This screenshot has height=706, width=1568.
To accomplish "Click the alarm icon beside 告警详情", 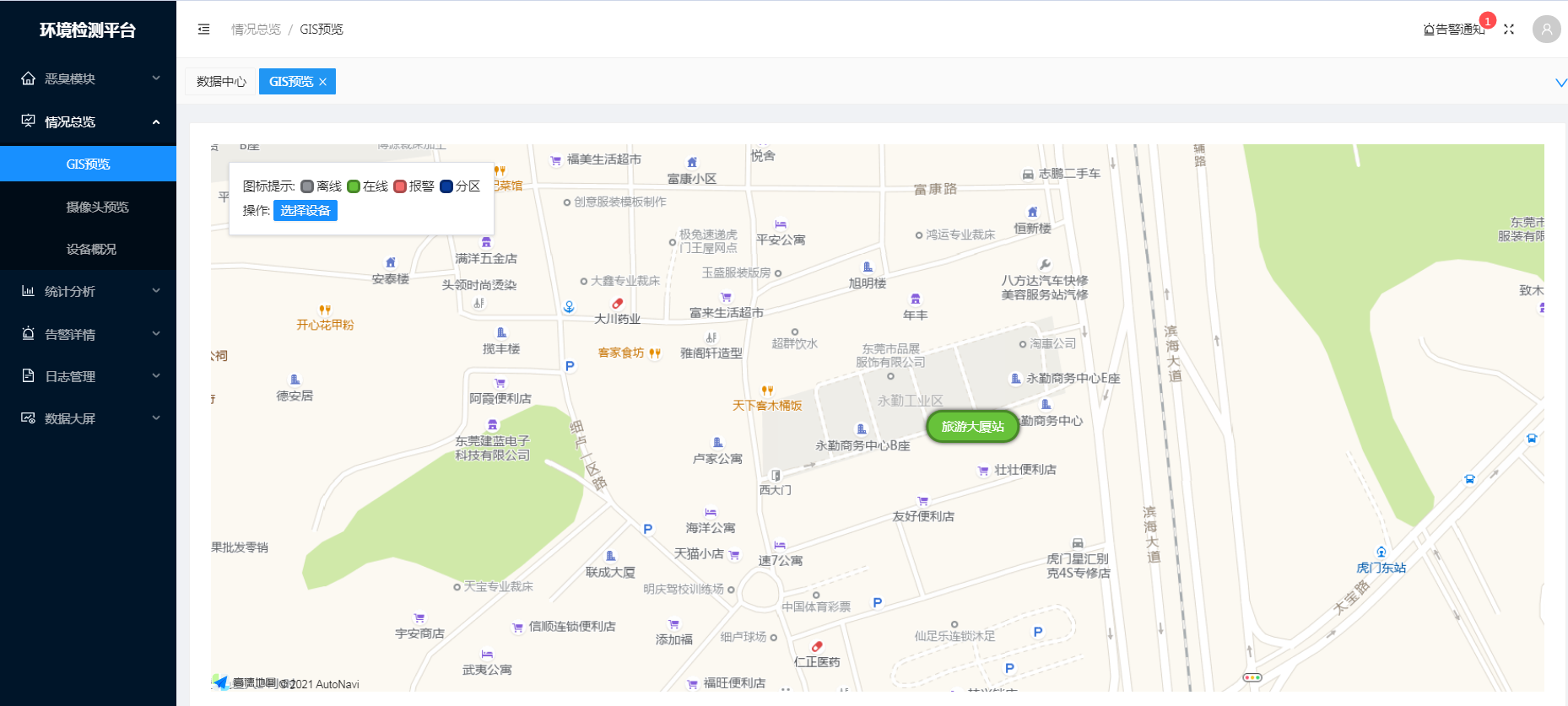I will (29, 334).
